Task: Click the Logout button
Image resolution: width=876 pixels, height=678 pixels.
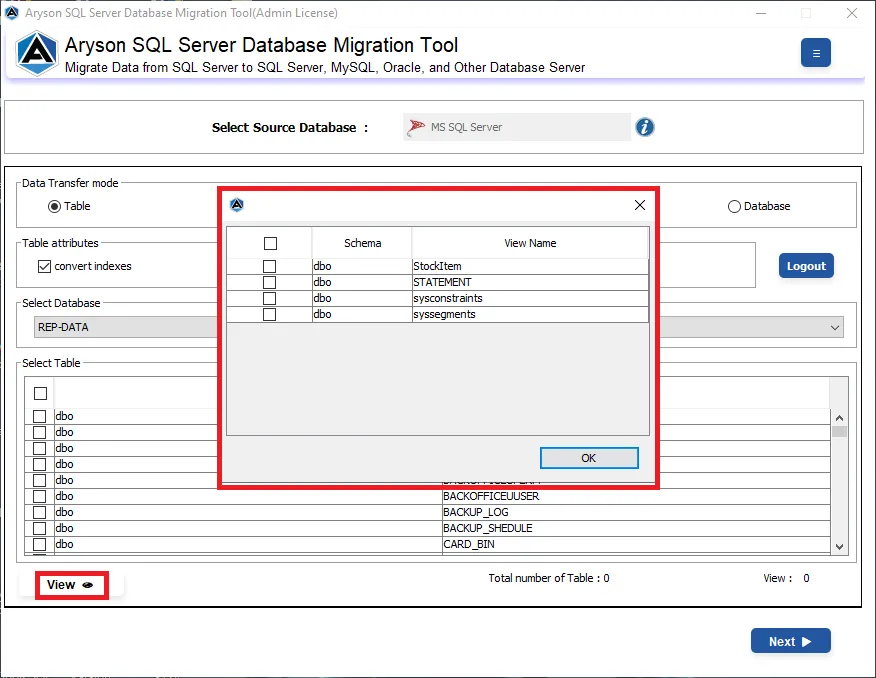Action: (806, 266)
